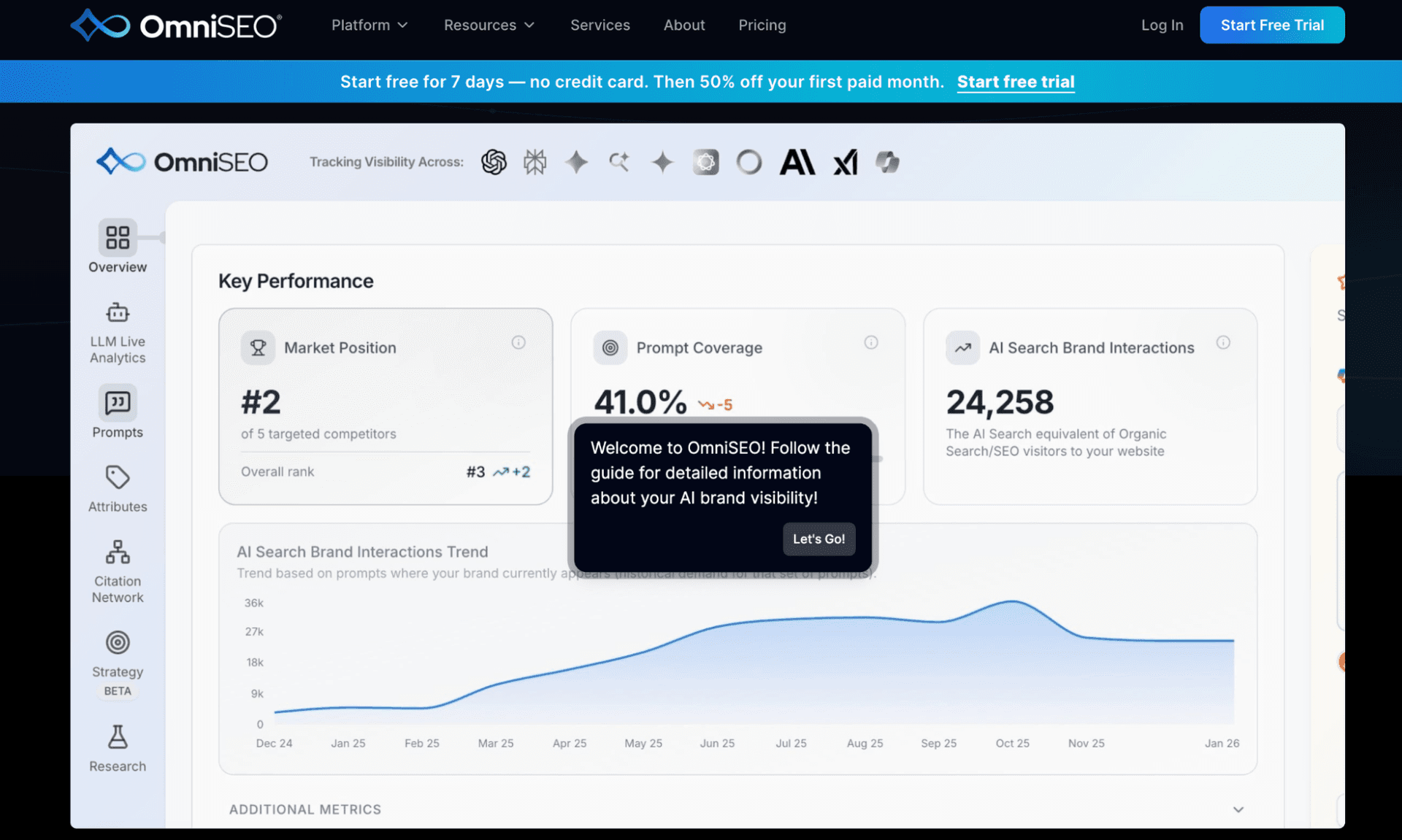Image resolution: width=1402 pixels, height=840 pixels.
Task: Click the AI search magnifier icon
Action: pos(619,162)
